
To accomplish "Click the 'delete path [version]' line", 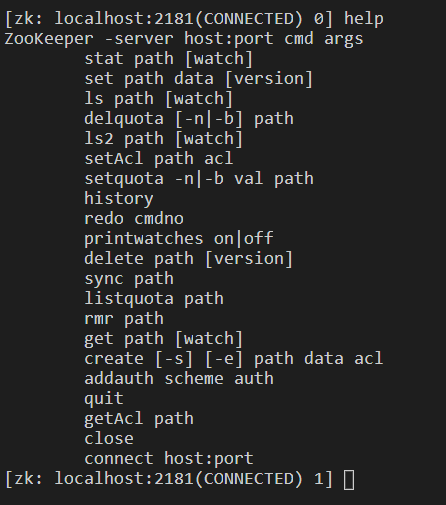I will (x=189, y=259).
